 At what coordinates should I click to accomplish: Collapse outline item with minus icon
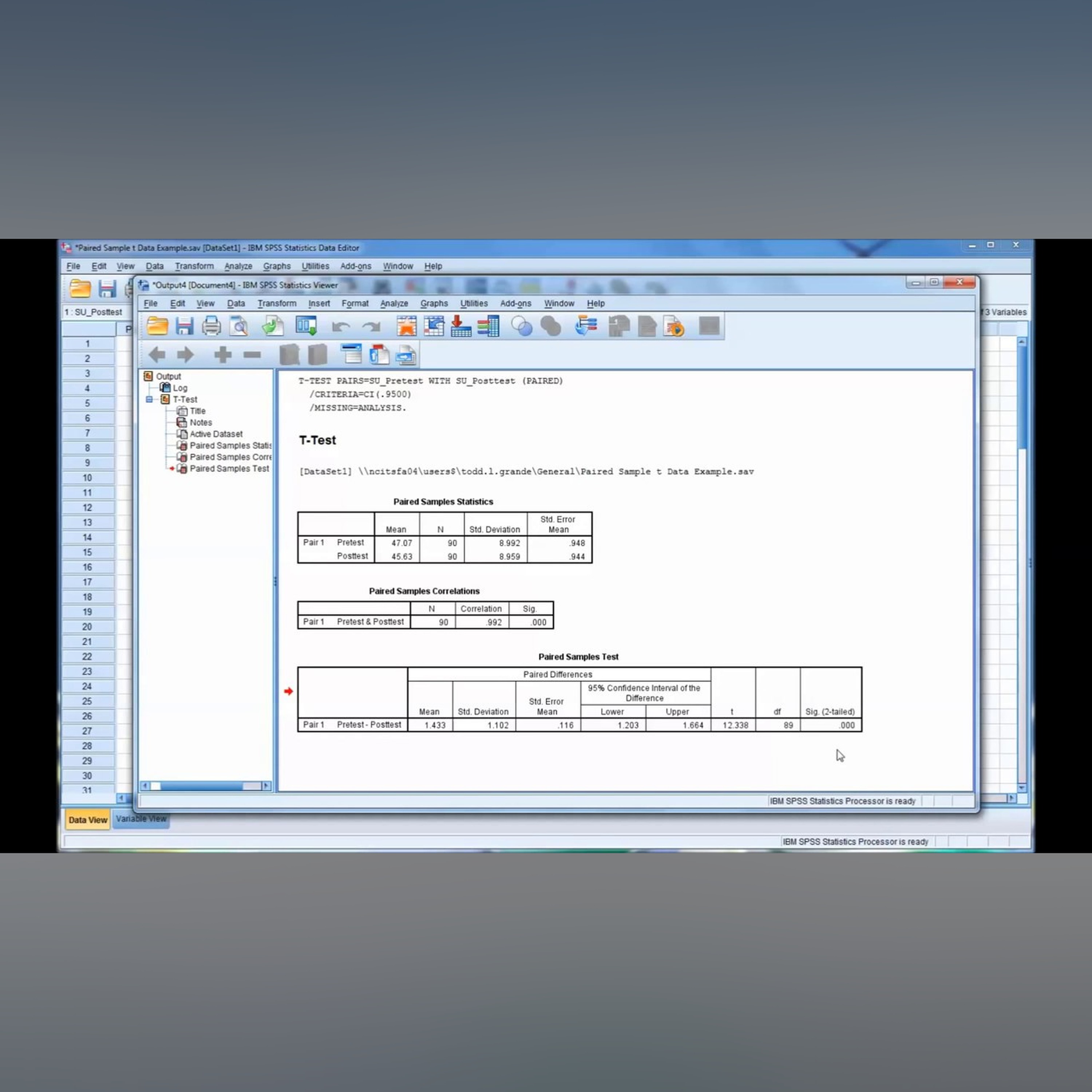(252, 355)
